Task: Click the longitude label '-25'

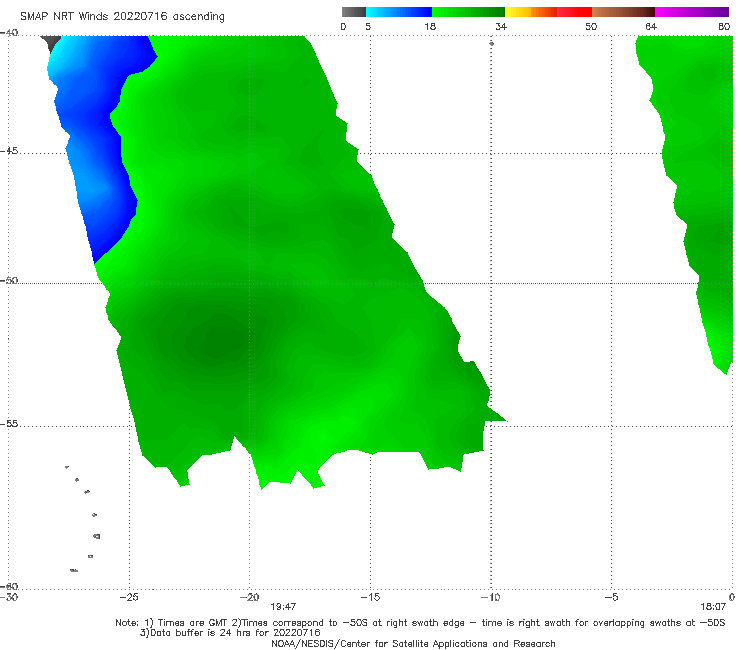Action: 129,597
